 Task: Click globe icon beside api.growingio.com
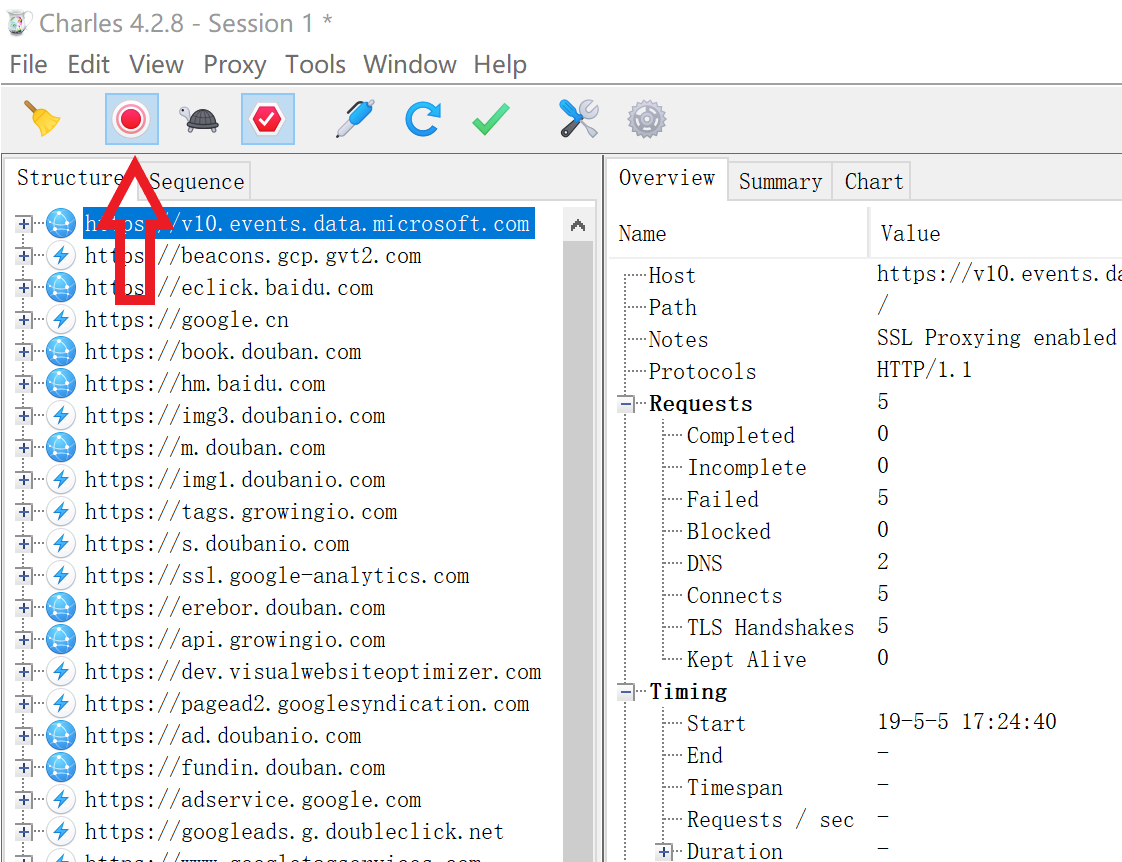coord(61,640)
